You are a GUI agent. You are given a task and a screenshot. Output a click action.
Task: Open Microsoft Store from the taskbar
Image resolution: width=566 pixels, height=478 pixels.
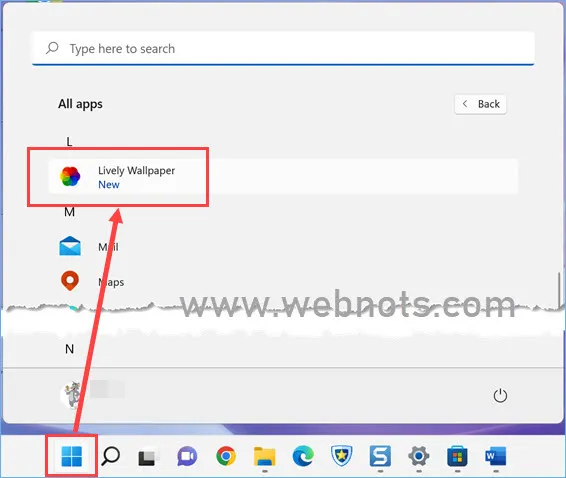point(457,456)
